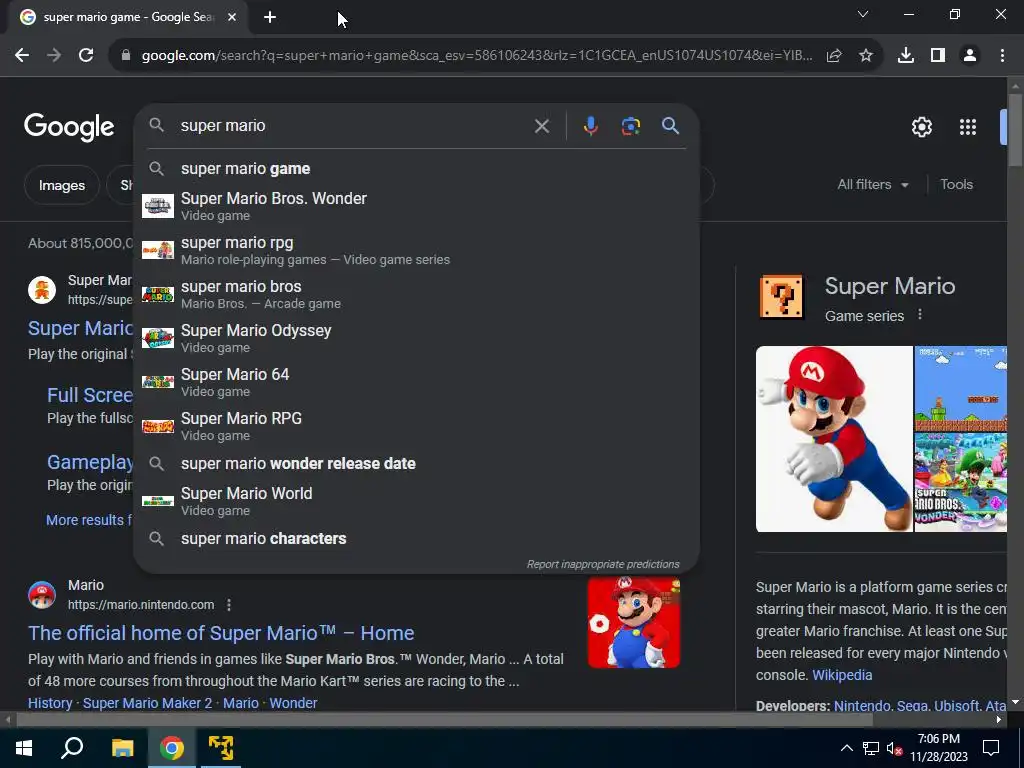The width and height of the screenshot is (1024, 768).
Task: Open the taskbar clock showing 7:06 PM
Action: pyautogui.click(x=938, y=748)
